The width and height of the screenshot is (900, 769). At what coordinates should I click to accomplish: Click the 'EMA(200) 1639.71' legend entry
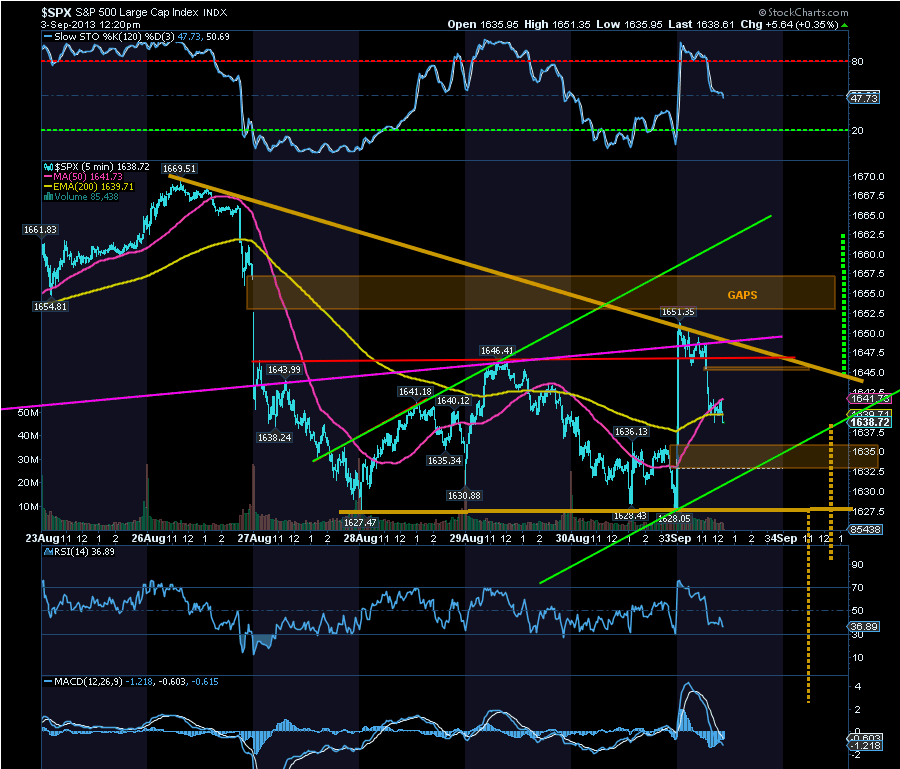pyautogui.click(x=93, y=187)
